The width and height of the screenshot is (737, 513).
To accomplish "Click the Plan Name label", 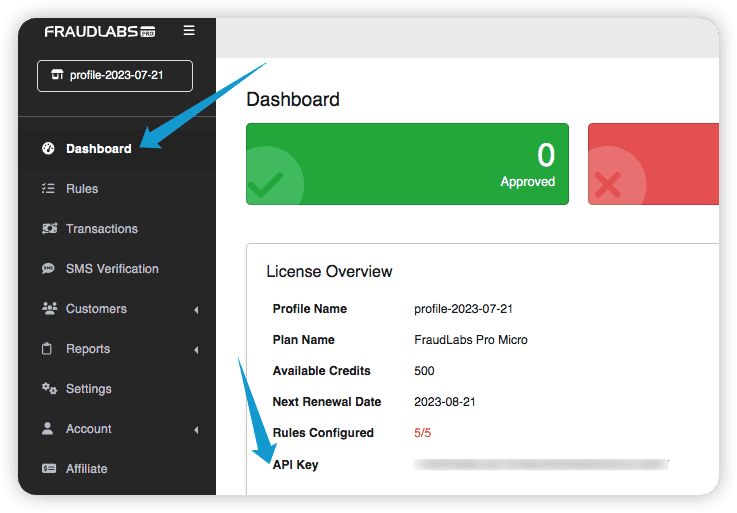I will tap(304, 339).
